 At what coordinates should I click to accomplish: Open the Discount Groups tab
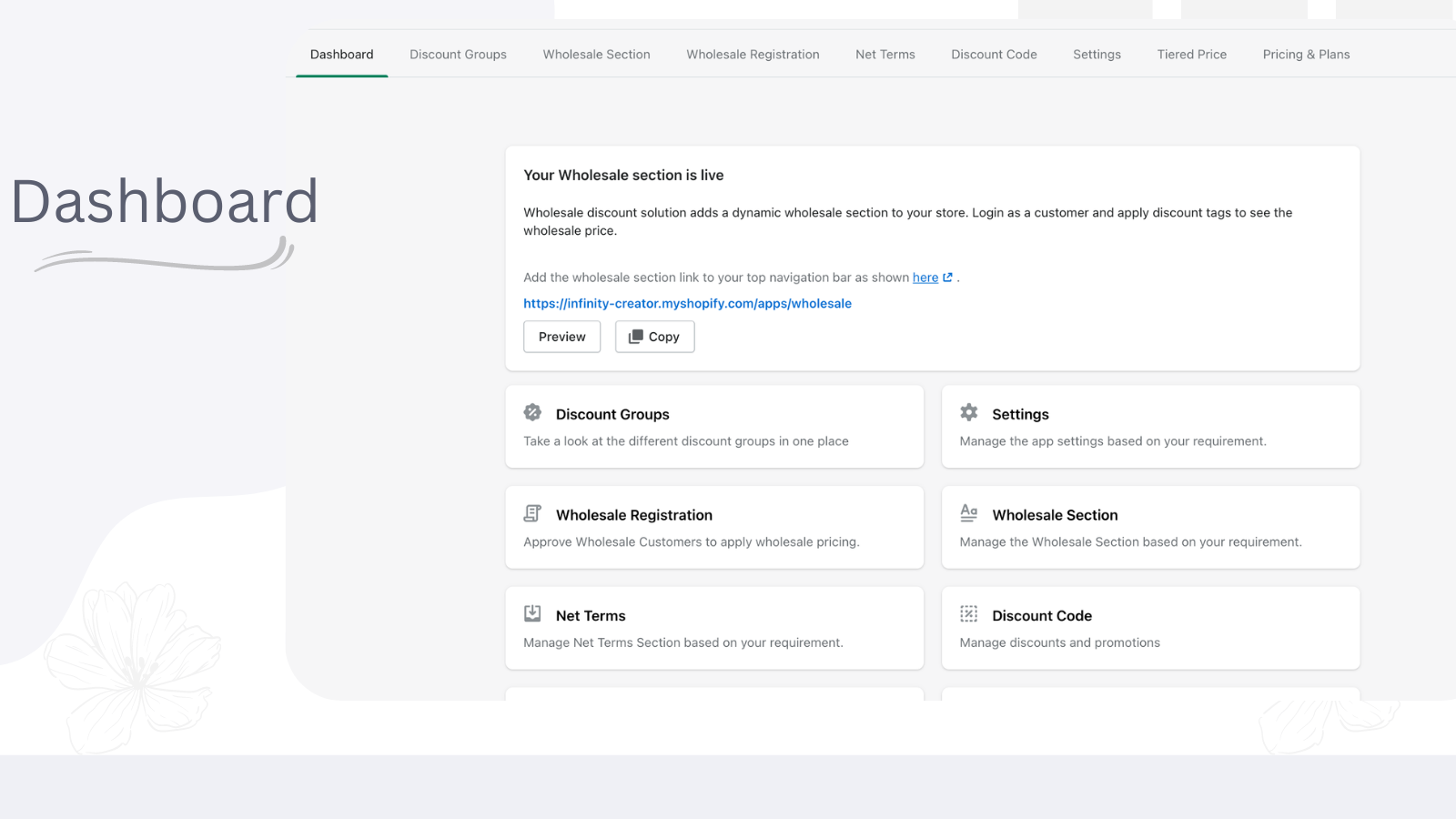click(x=458, y=55)
